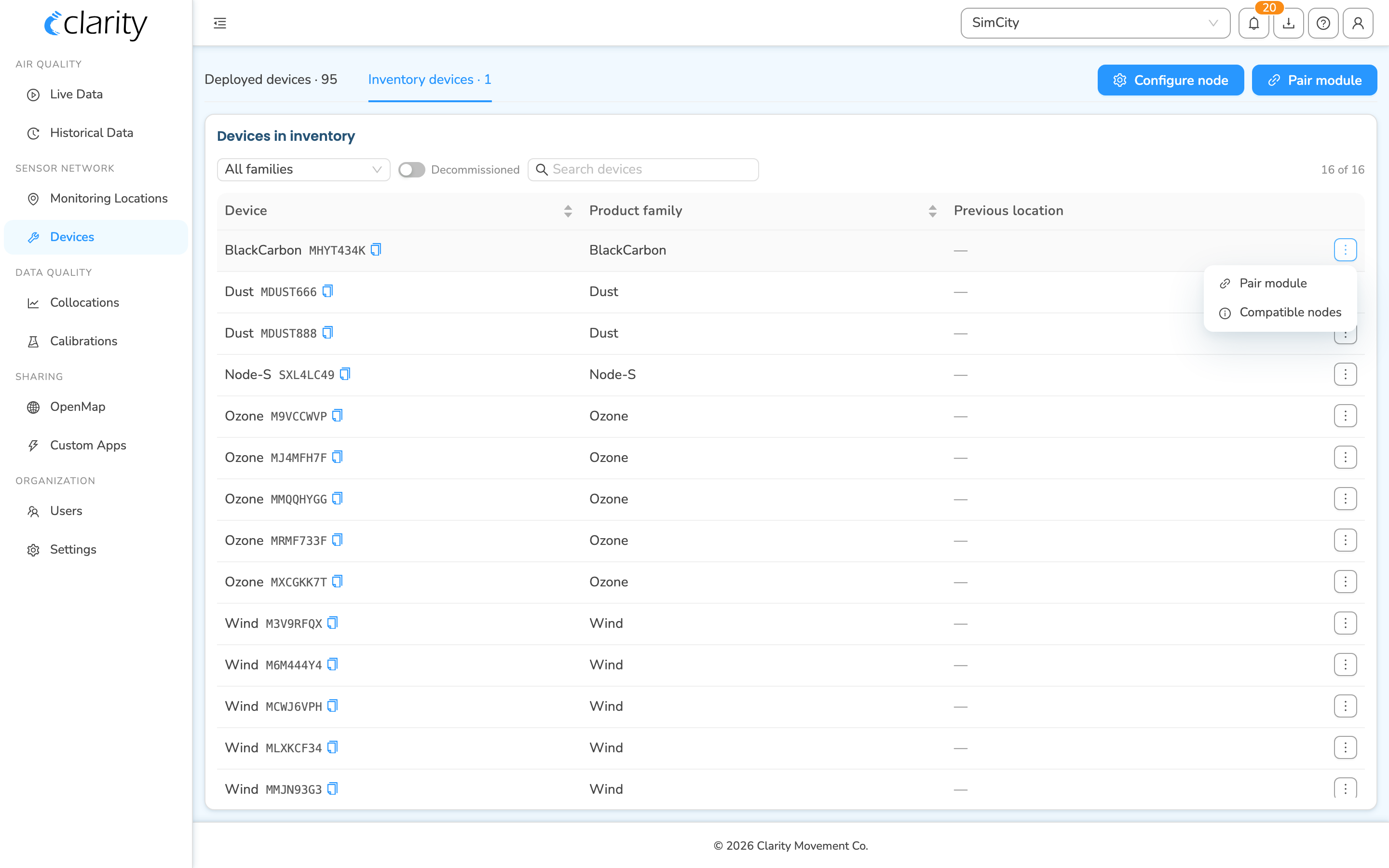Open the All families filter dropdown
1389x868 pixels.
tap(304, 169)
